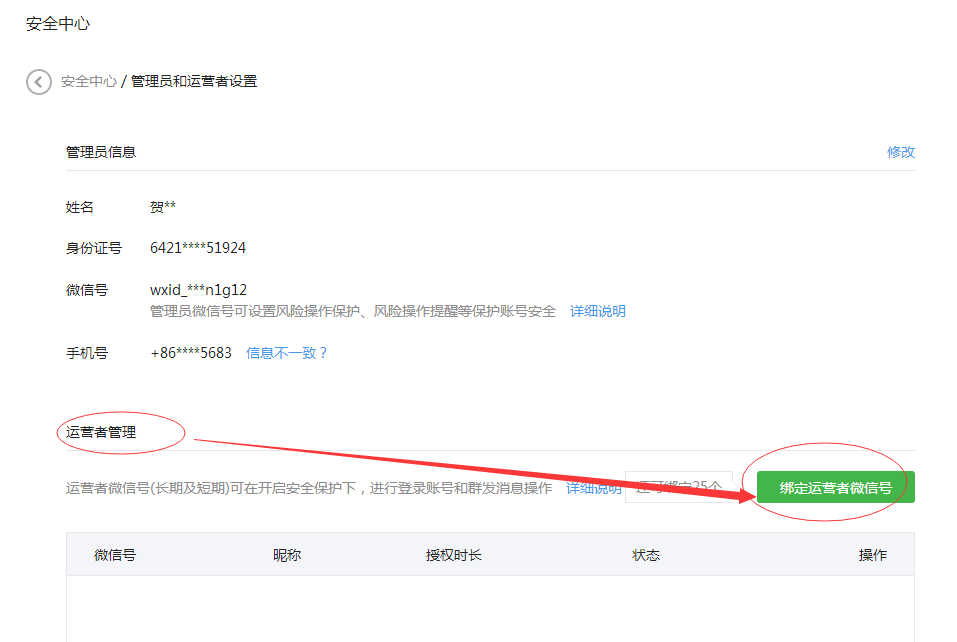Click the phone number +86****5683
This screenshot has width=957, height=642.
pyautogui.click(x=191, y=353)
